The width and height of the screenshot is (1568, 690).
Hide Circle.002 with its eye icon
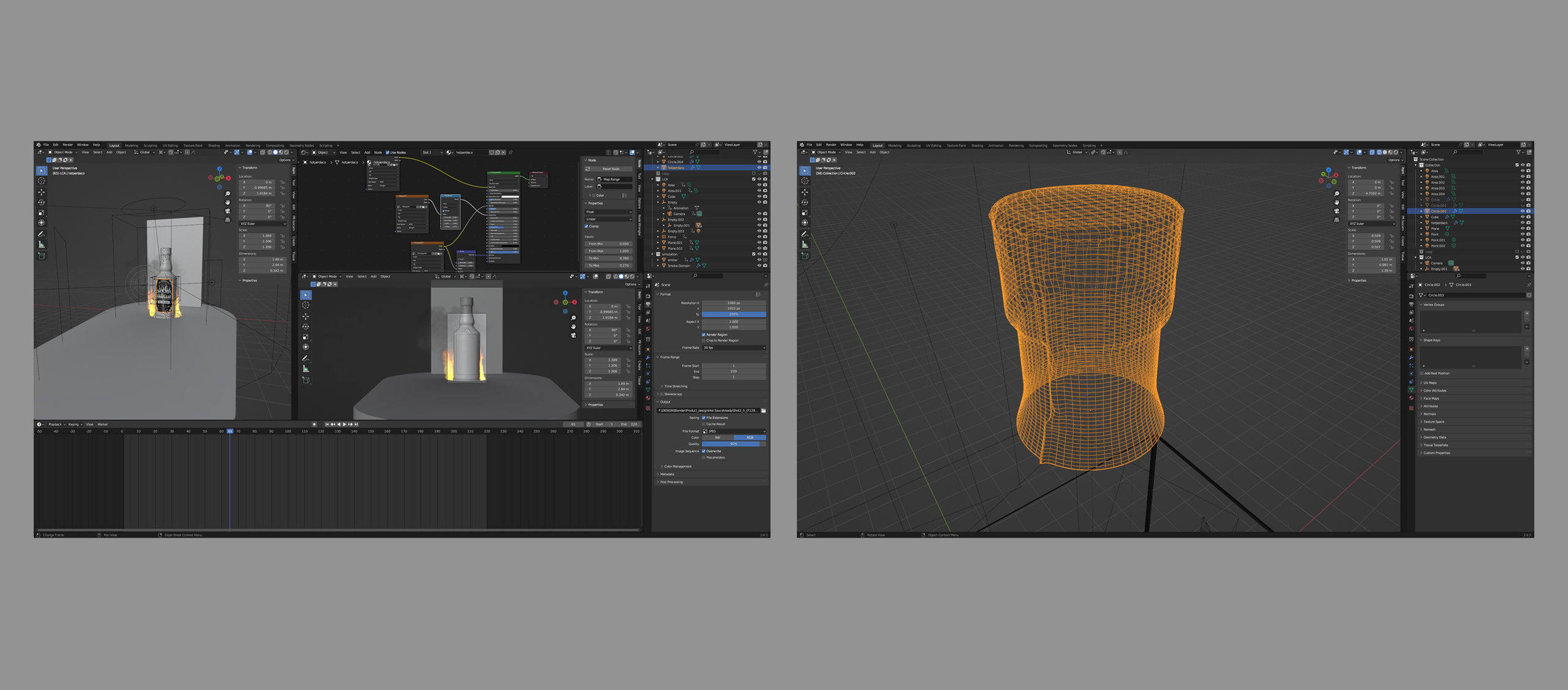1522,211
